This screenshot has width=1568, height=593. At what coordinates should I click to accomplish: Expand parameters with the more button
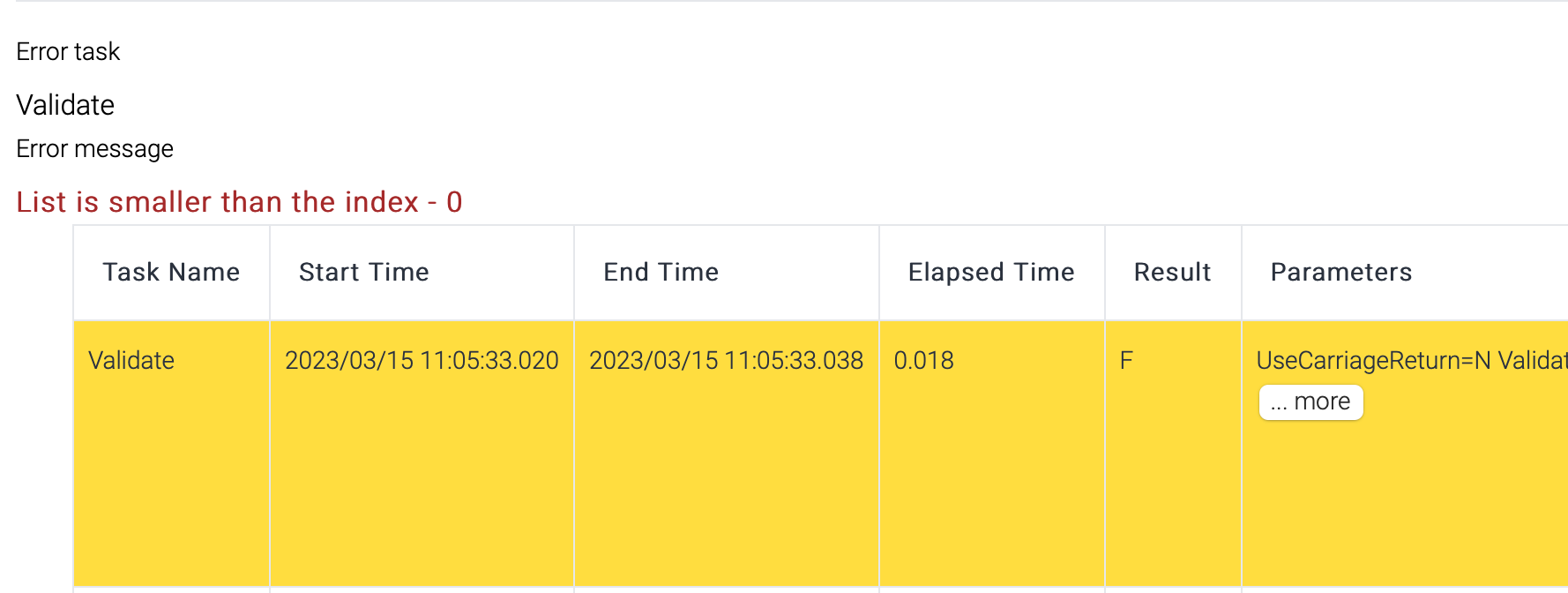(1310, 402)
